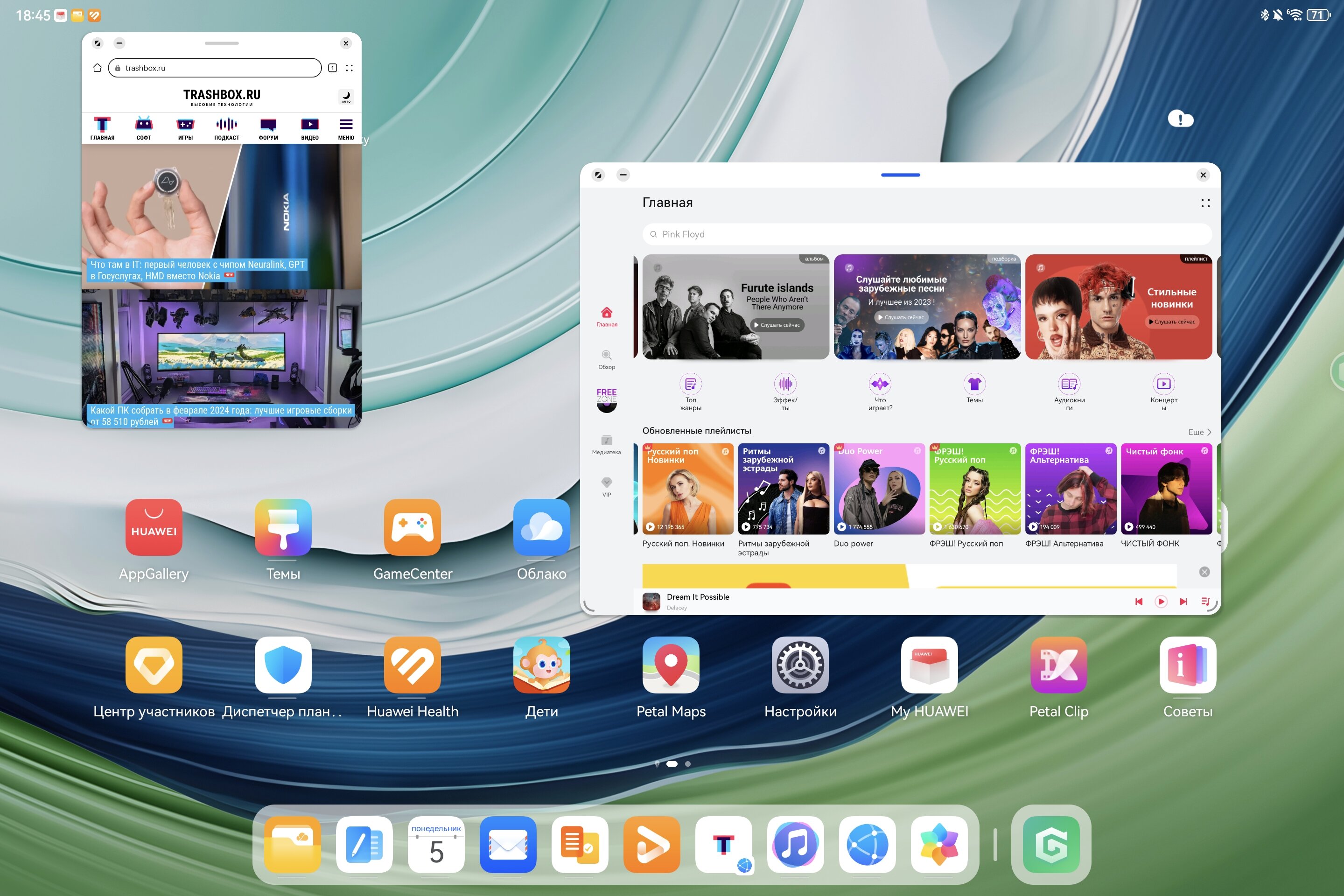Open the Темы app on home screen
Viewport: 1344px width, 896px height.
tap(283, 527)
